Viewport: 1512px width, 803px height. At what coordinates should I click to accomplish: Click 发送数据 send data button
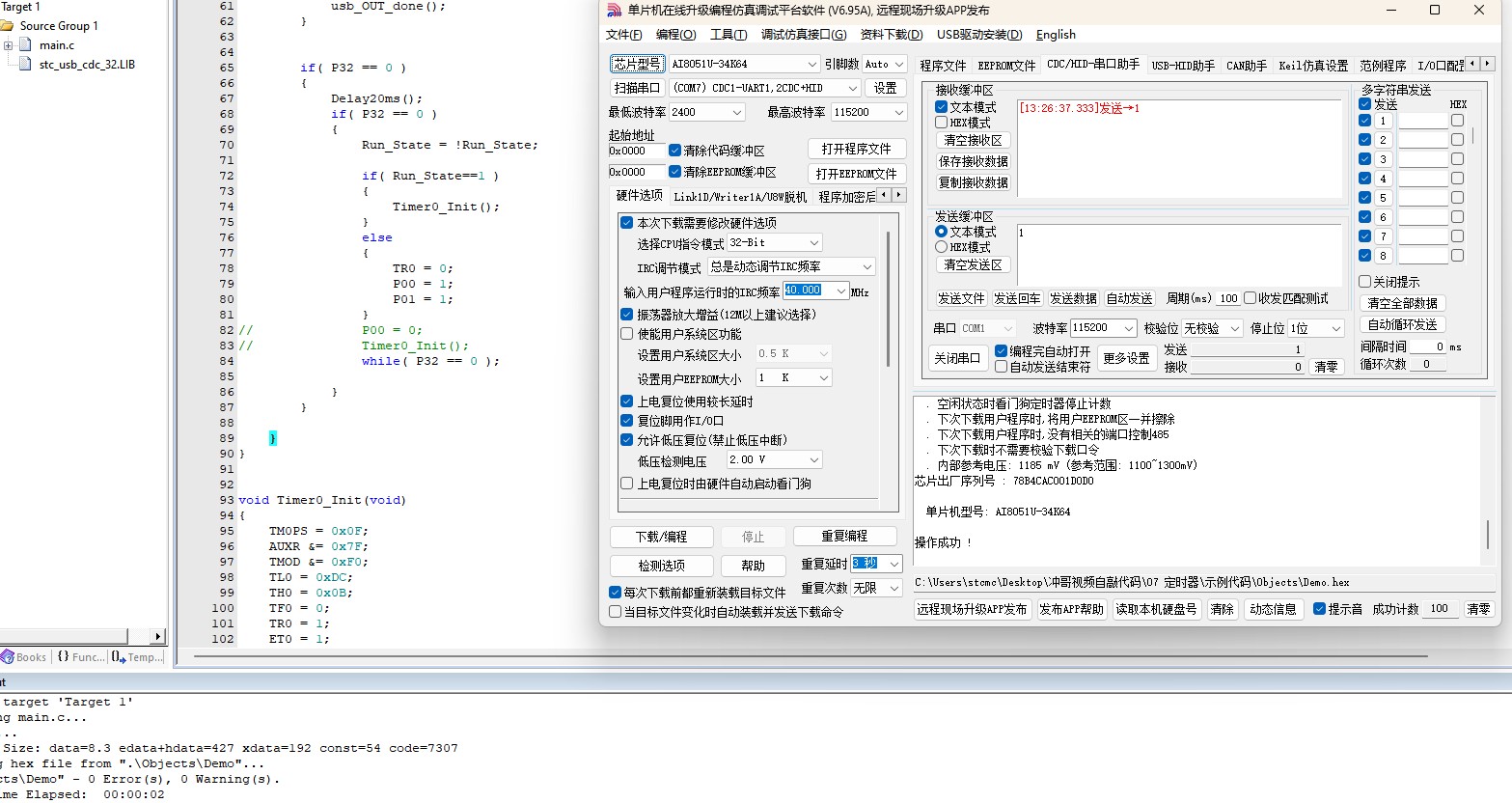[1074, 298]
